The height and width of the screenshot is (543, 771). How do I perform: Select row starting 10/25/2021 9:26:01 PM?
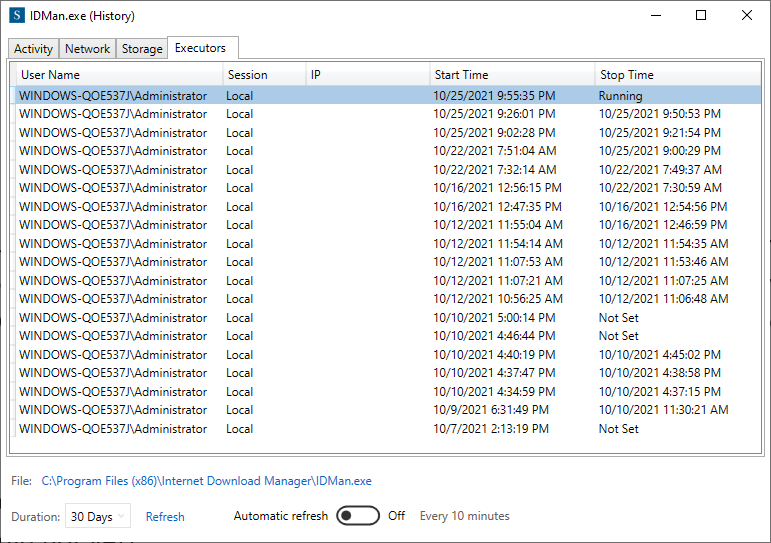387,114
